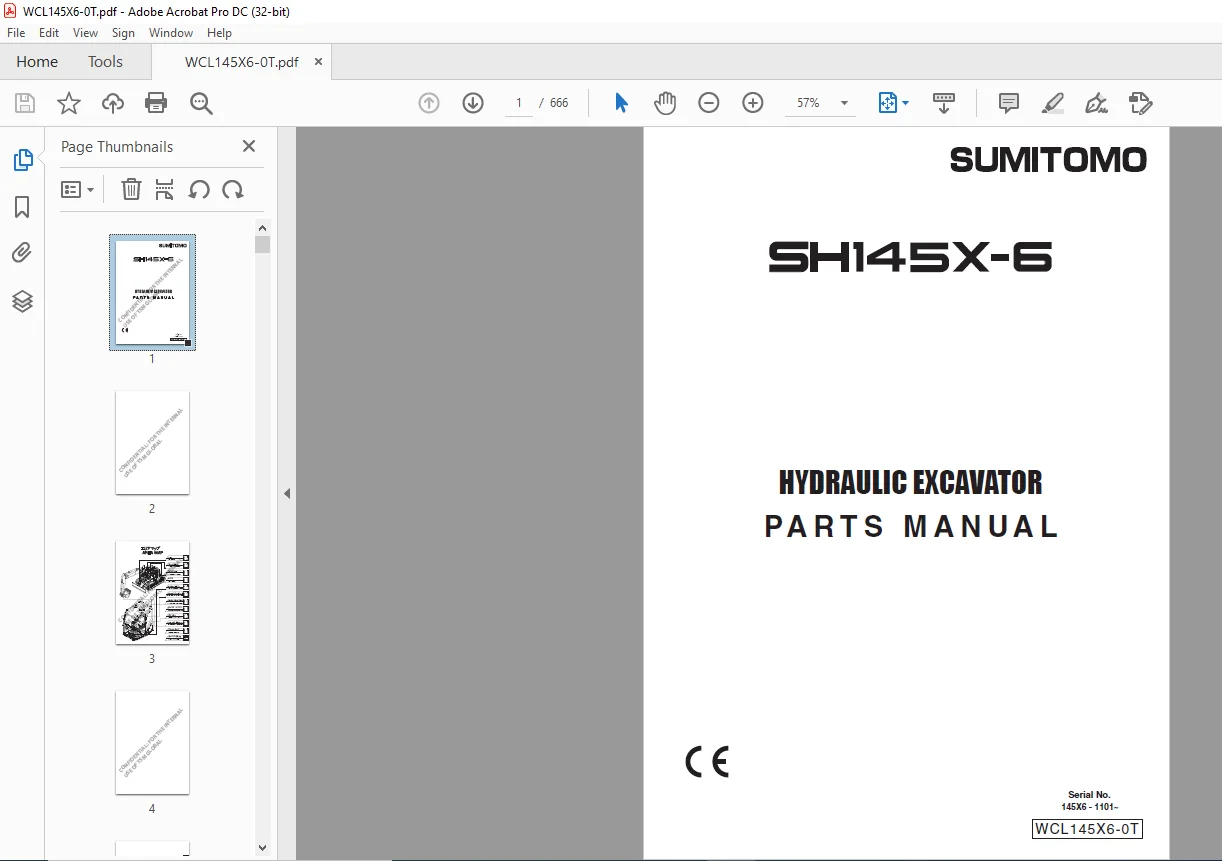The height and width of the screenshot is (861, 1222).
Task: Click the Save file icon
Action: click(x=25, y=103)
